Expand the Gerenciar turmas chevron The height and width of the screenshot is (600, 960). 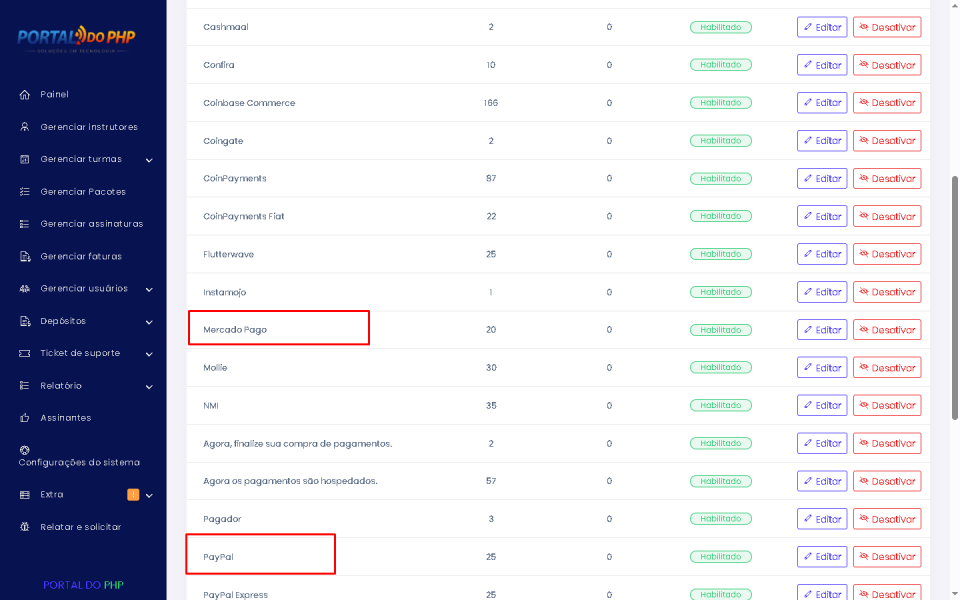pyautogui.click(x=149, y=160)
